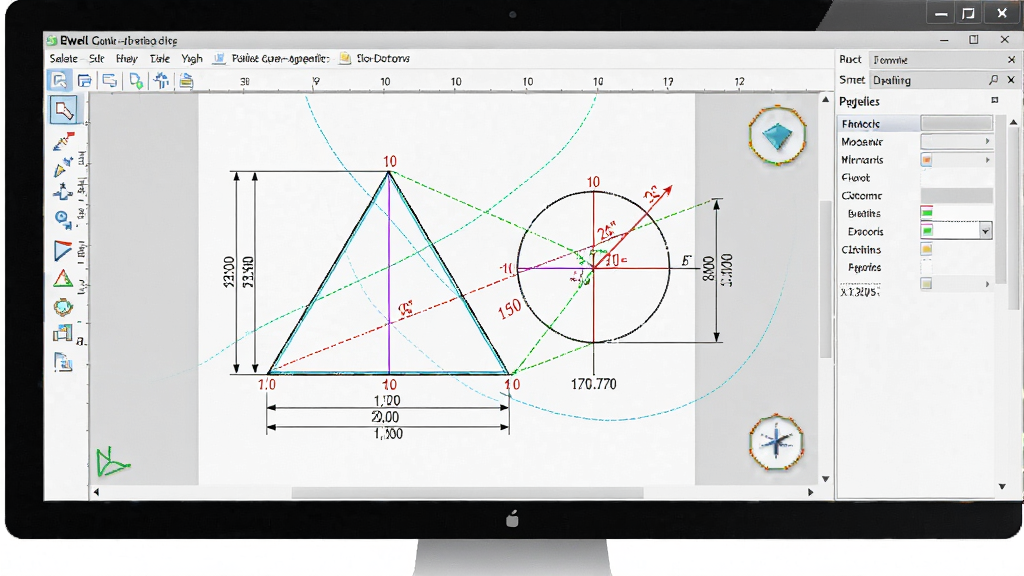Image resolution: width=1024 pixels, height=576 pixels.
Task: Open the Tiale menu
Action: [159, 59]
